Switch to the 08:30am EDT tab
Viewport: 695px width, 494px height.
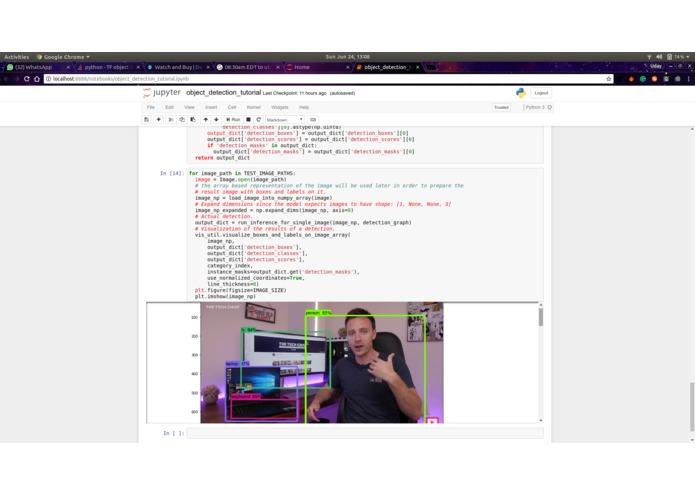click(x=247, y=67)
